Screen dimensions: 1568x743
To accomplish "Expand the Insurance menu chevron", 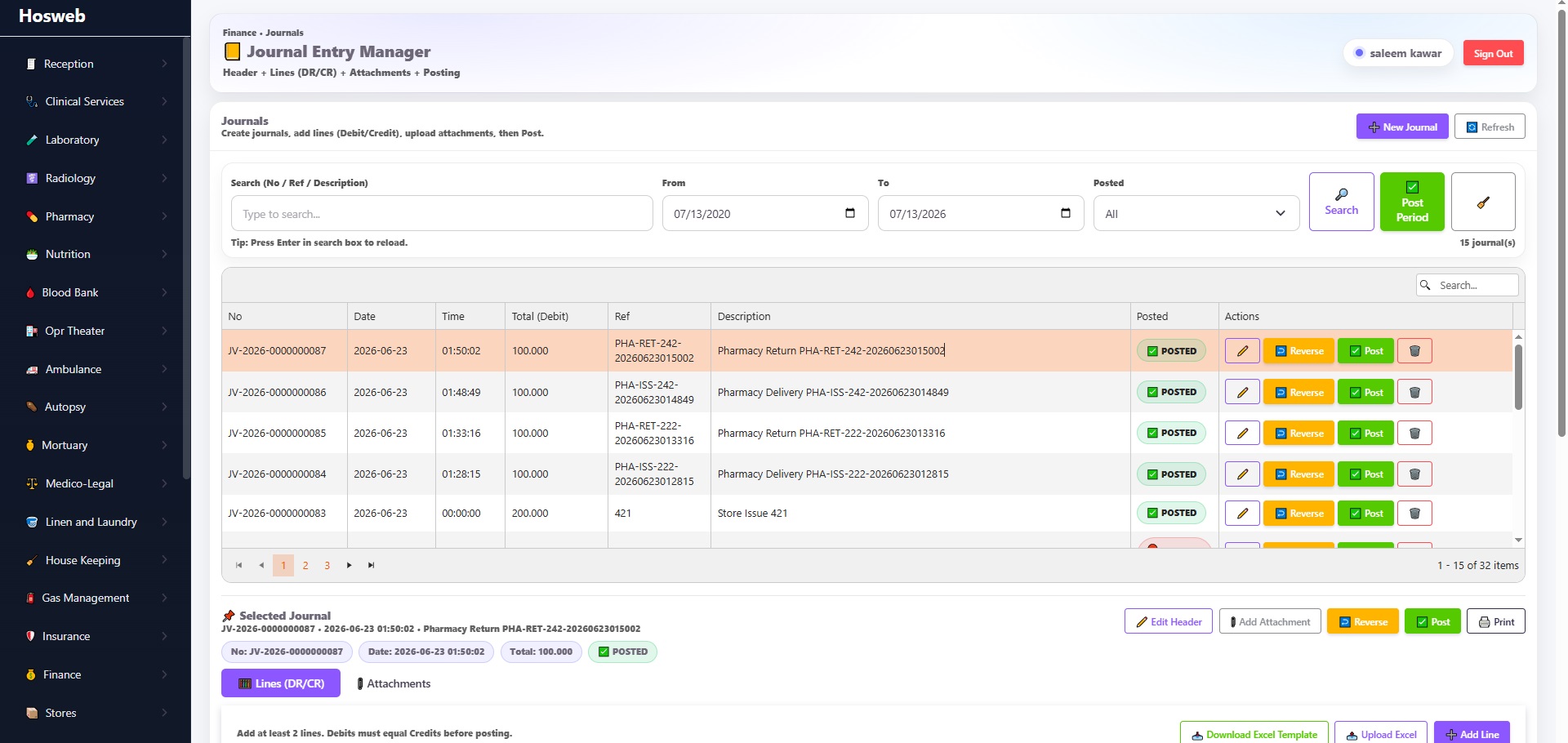I will 164,636.
